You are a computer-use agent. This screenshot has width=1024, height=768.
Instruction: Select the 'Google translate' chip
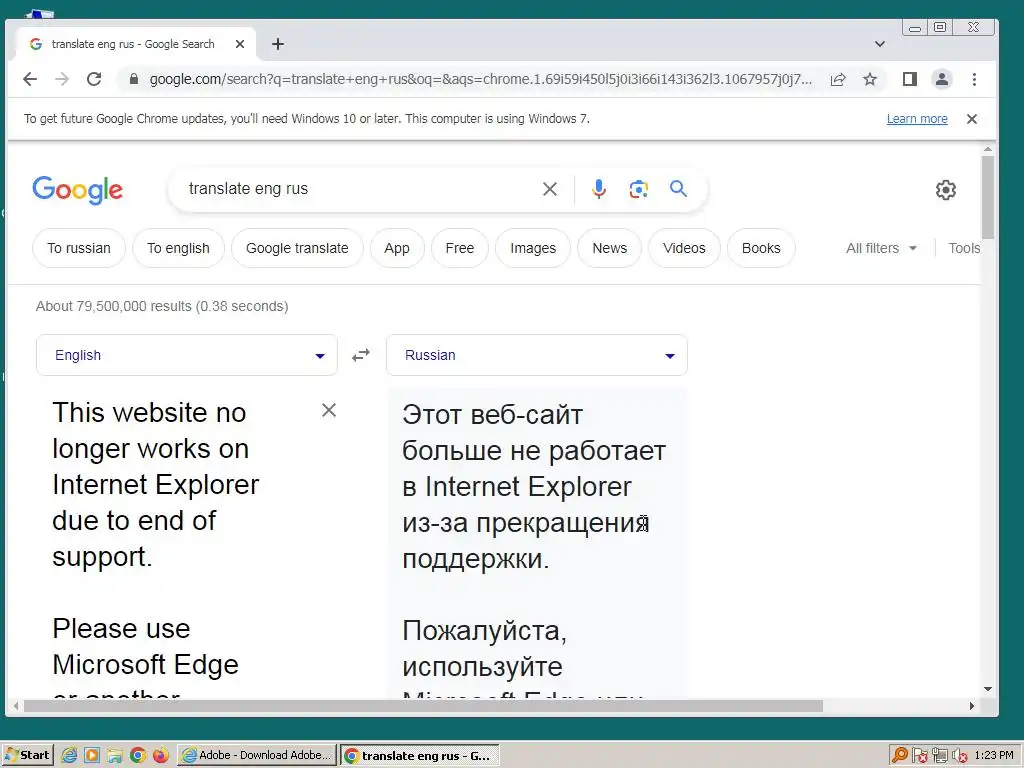(297, 248)
